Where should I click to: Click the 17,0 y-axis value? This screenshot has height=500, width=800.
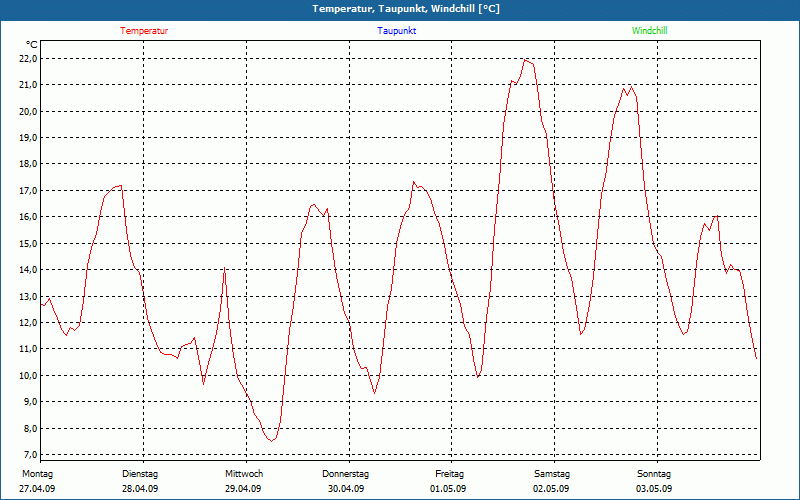(x=28, y=190)
